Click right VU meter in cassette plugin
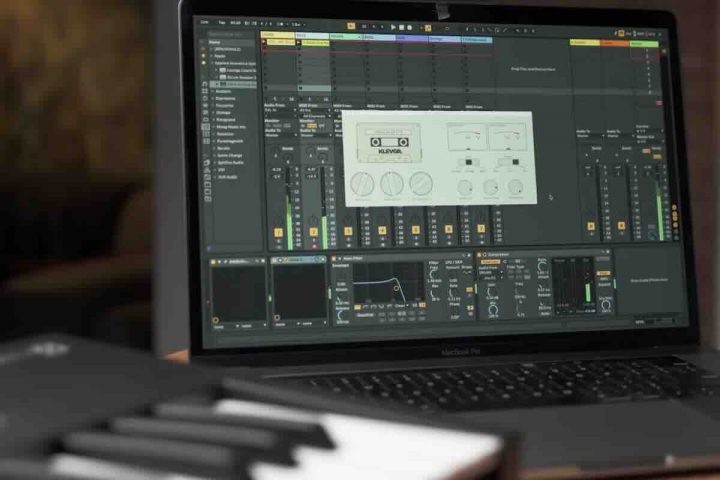Screen dimensions: 720x480 click(506, 136)
